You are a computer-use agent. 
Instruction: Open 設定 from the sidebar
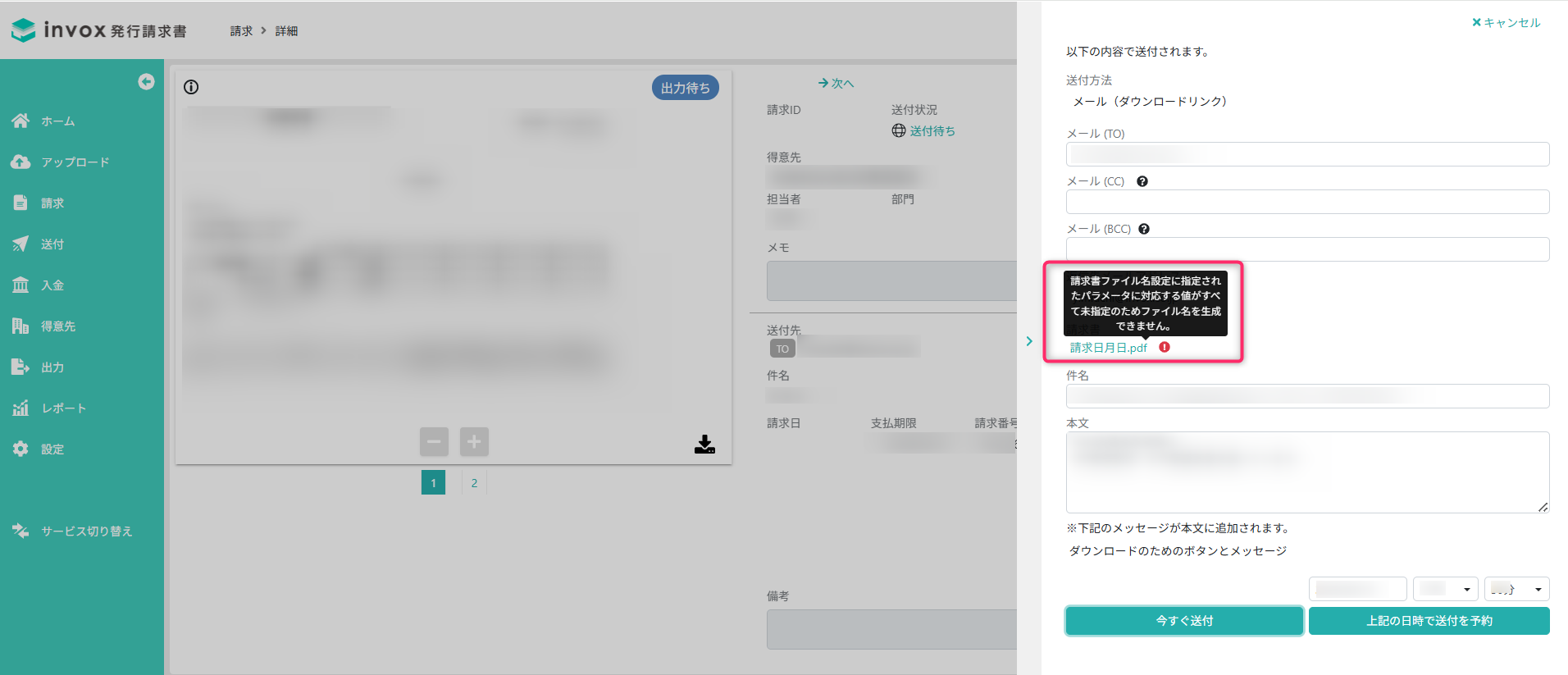(52, 449)
